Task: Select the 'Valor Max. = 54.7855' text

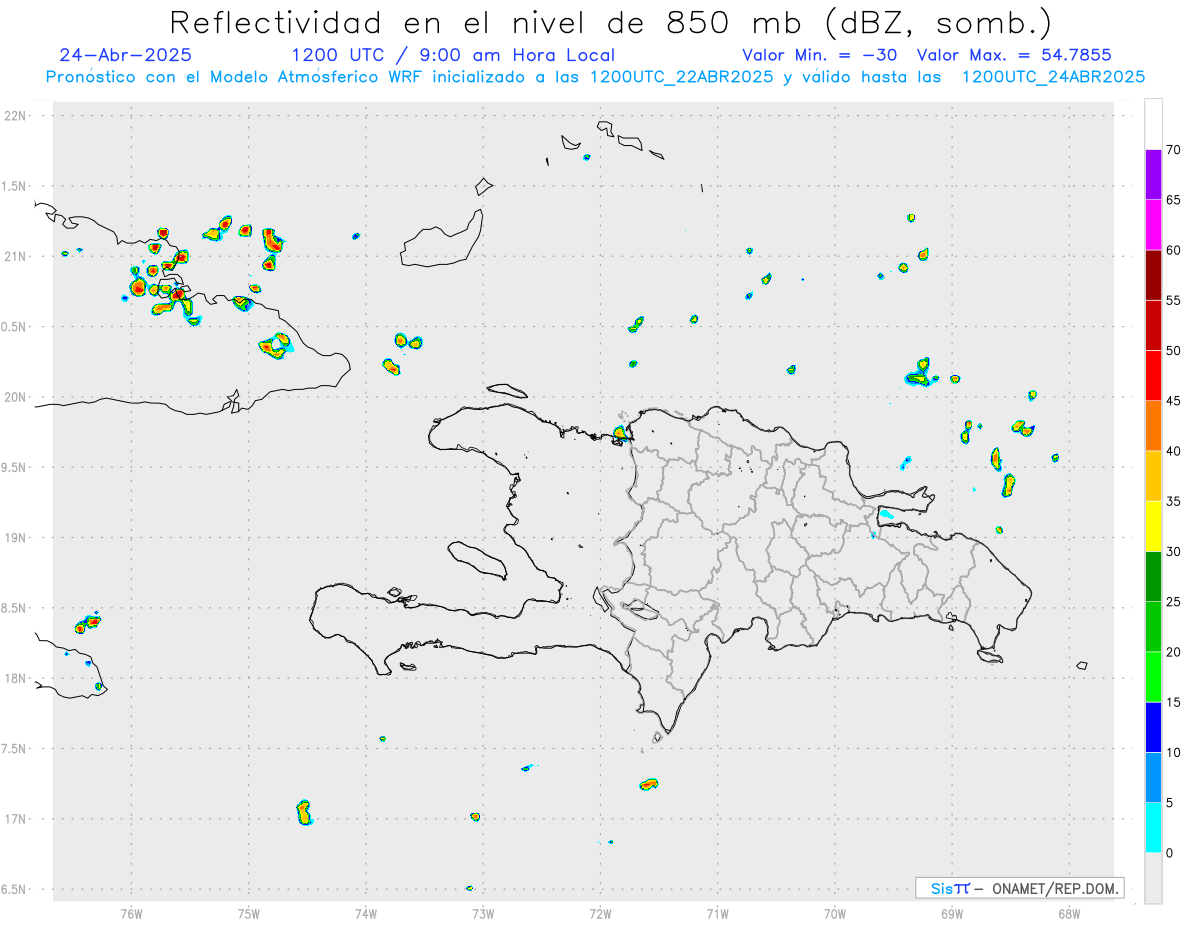Action: pos(1014,55)
